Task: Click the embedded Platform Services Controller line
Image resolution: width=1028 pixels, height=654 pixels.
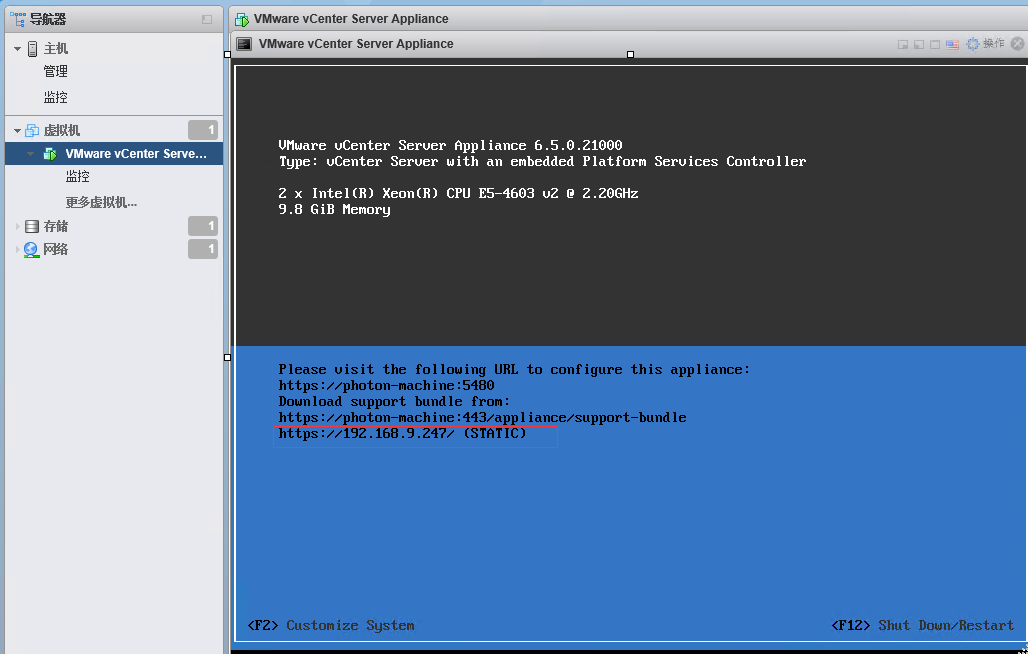Action: point(542,161)
